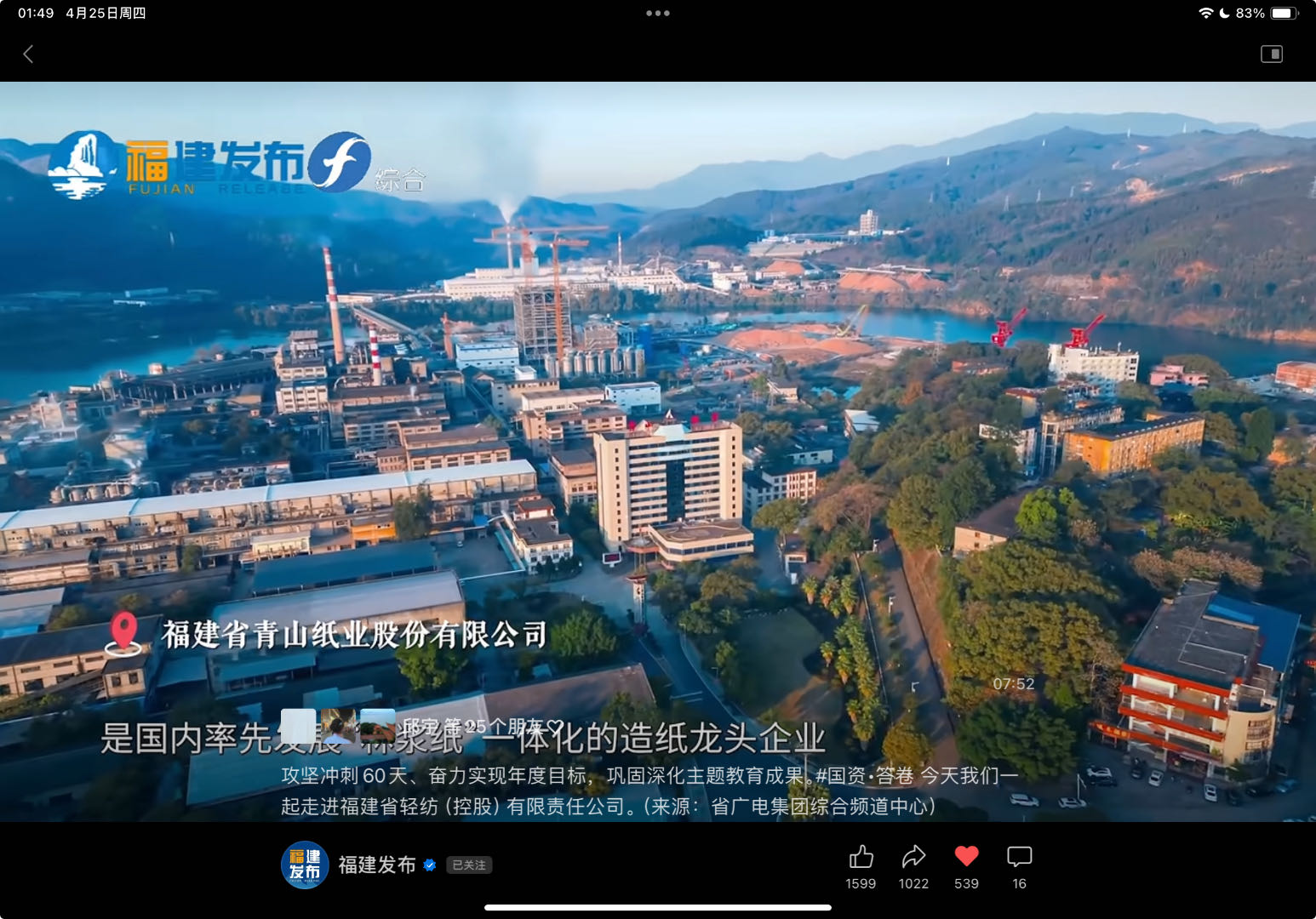Toggle the sidebar panel icon at top right

tap(1271, 54)
